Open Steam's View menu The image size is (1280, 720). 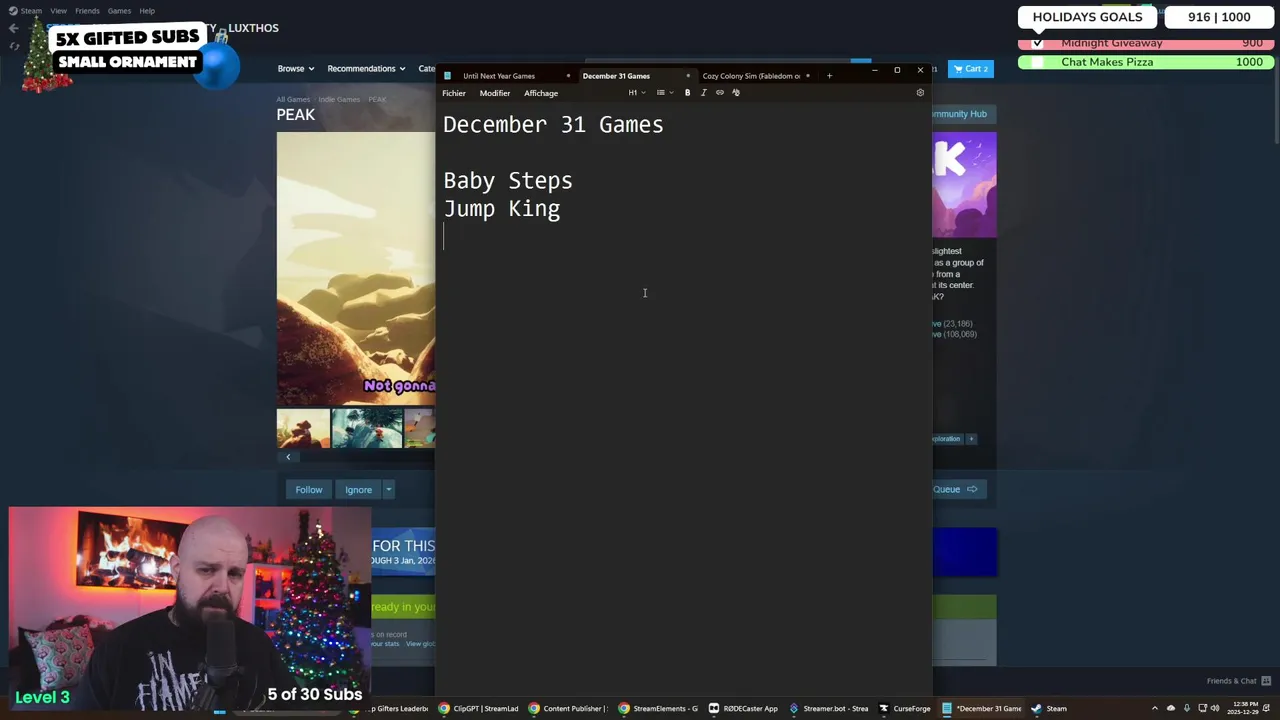tap(59, 11)
